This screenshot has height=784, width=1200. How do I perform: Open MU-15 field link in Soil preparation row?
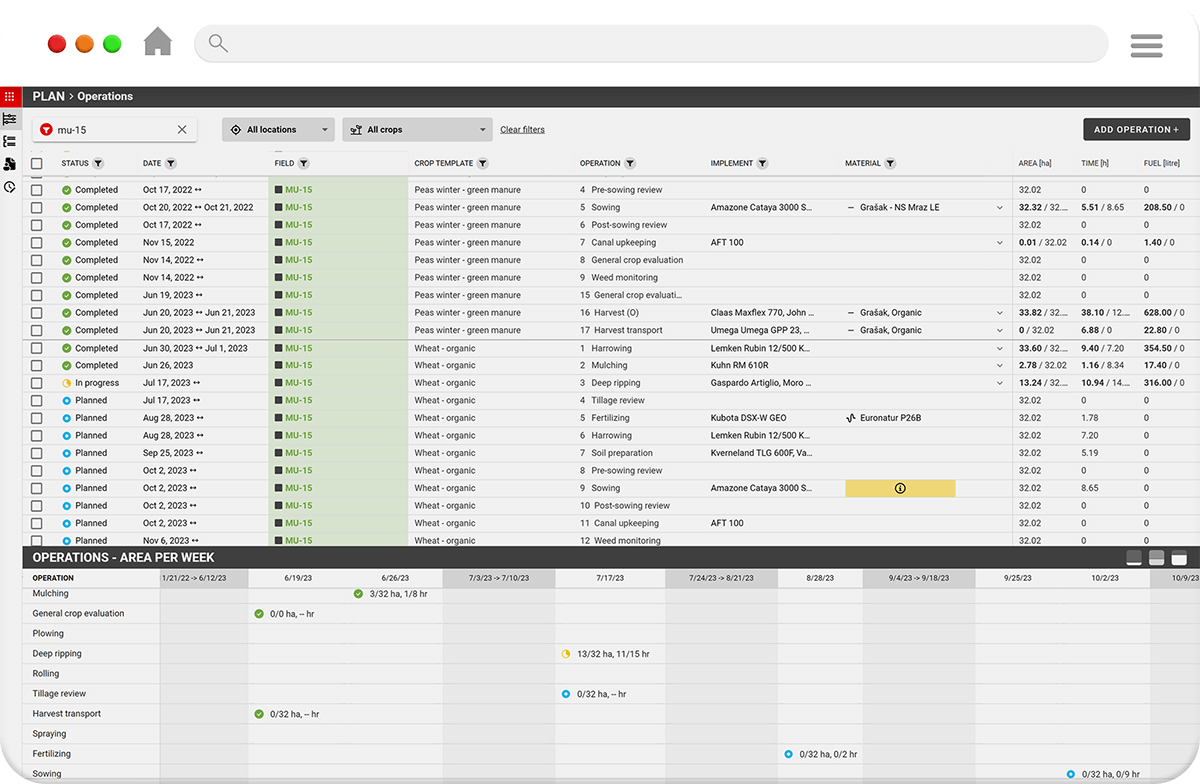(x=298, y=453)
